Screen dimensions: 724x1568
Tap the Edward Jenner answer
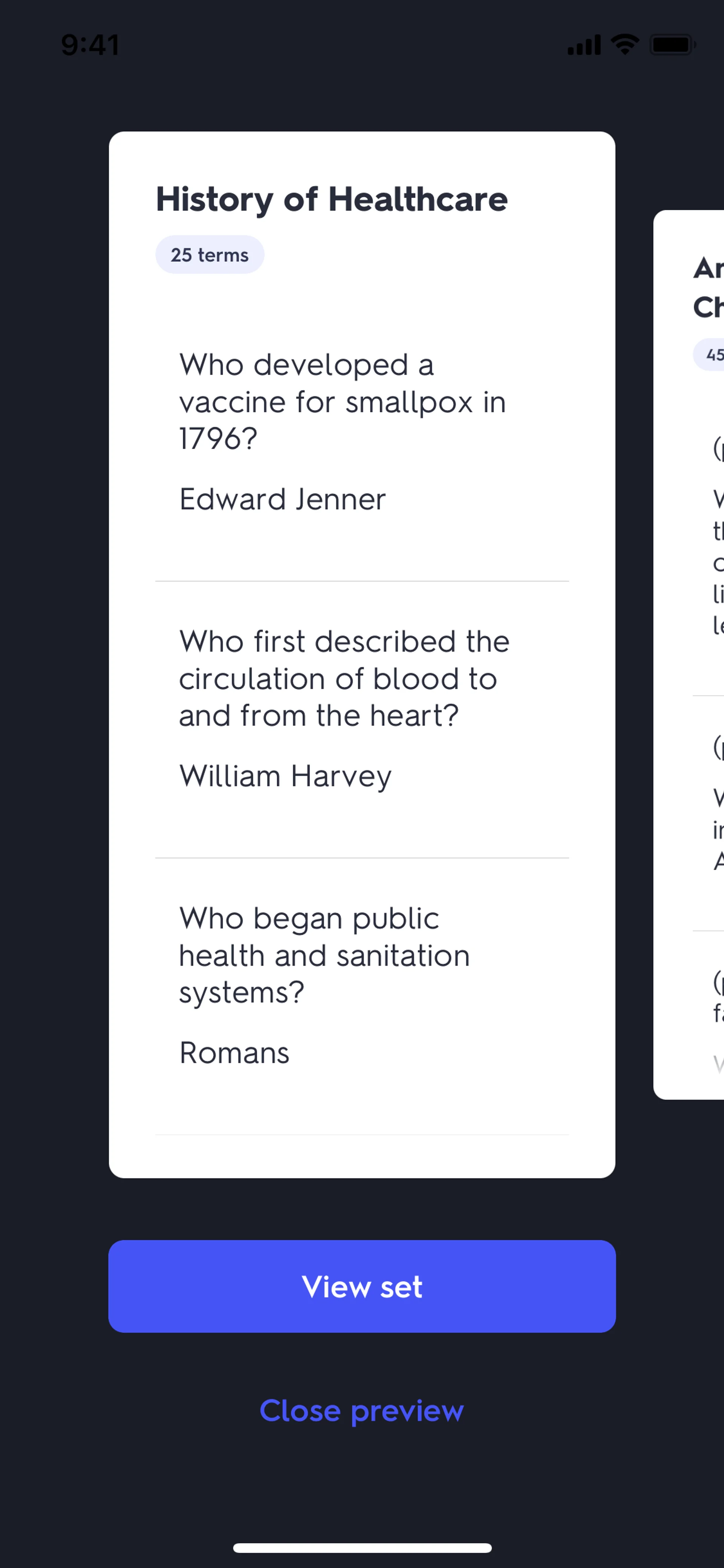pos(282,500)
